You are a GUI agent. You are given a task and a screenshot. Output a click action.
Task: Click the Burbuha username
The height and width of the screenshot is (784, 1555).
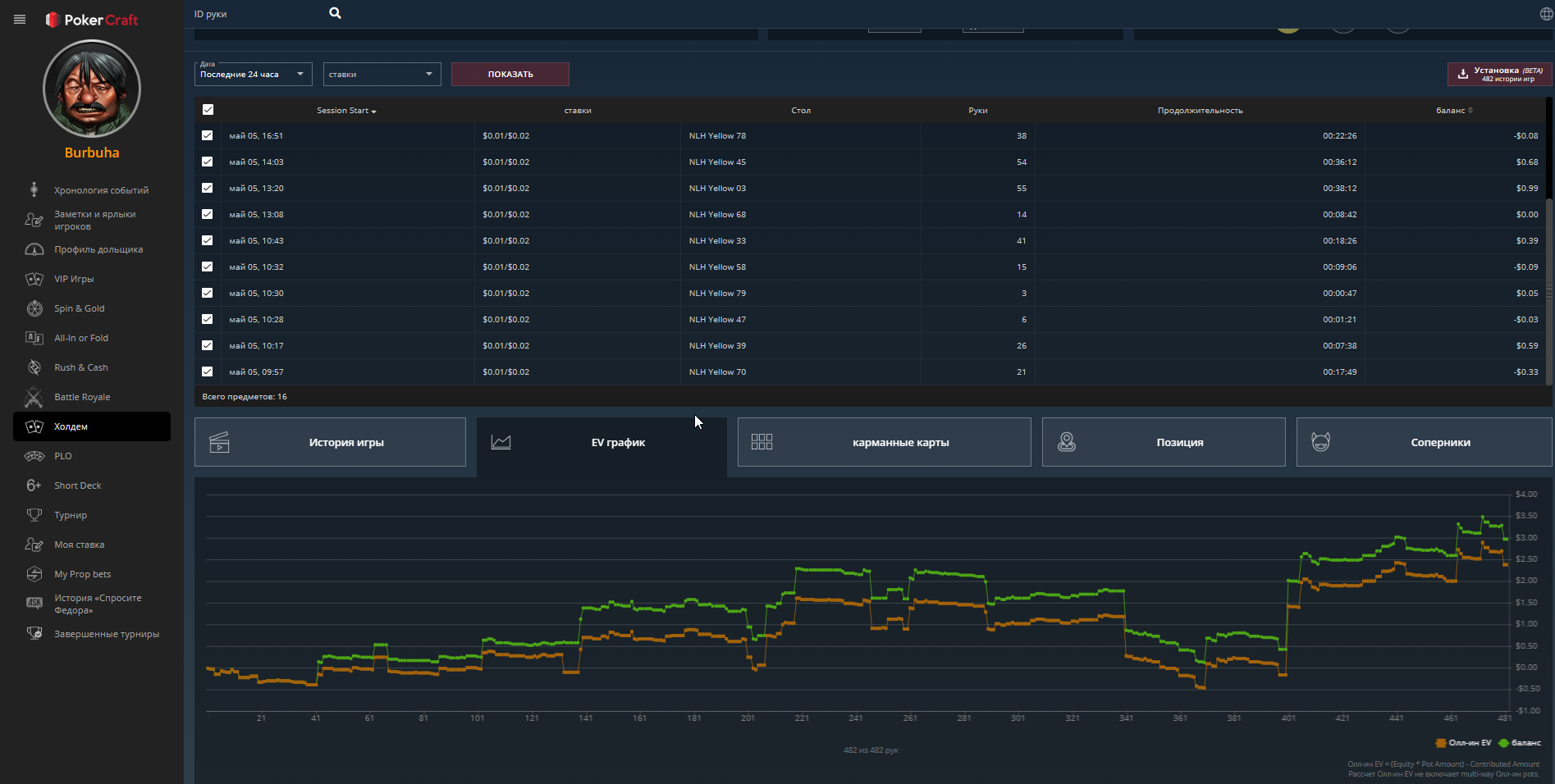click(x=92, y=153)
